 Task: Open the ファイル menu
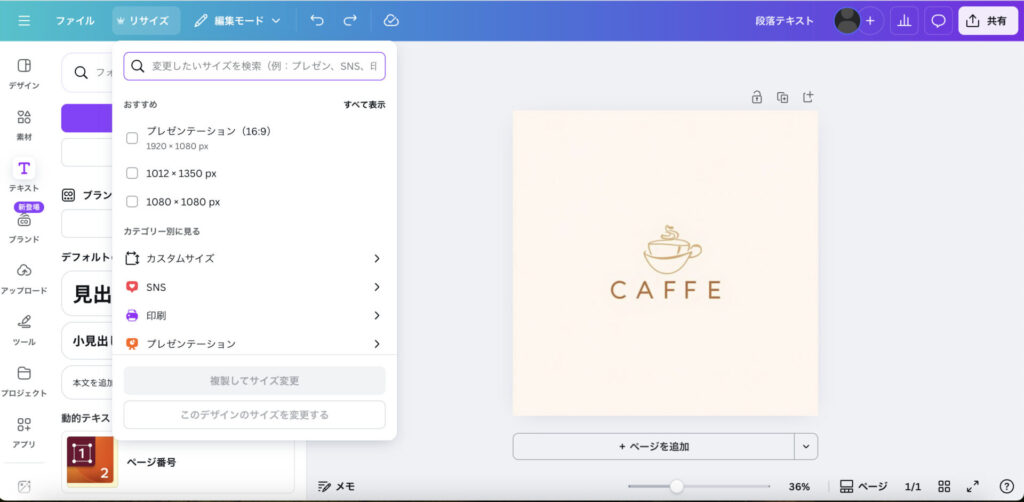tap(75, 20)
